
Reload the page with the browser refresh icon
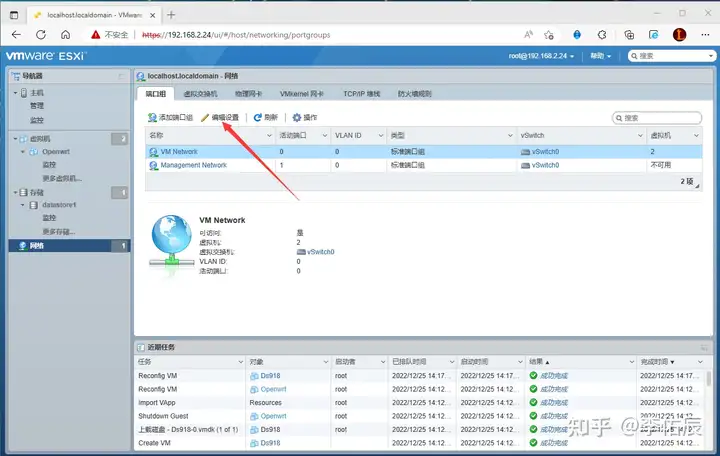tap(41, 34)
